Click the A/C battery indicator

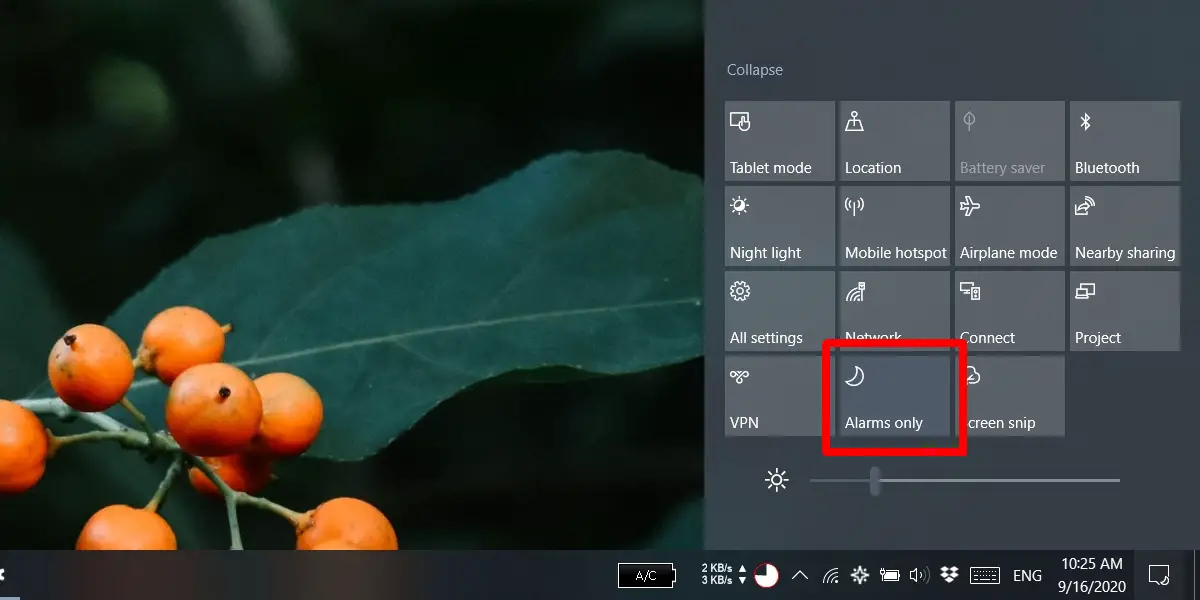pos(647,575)
